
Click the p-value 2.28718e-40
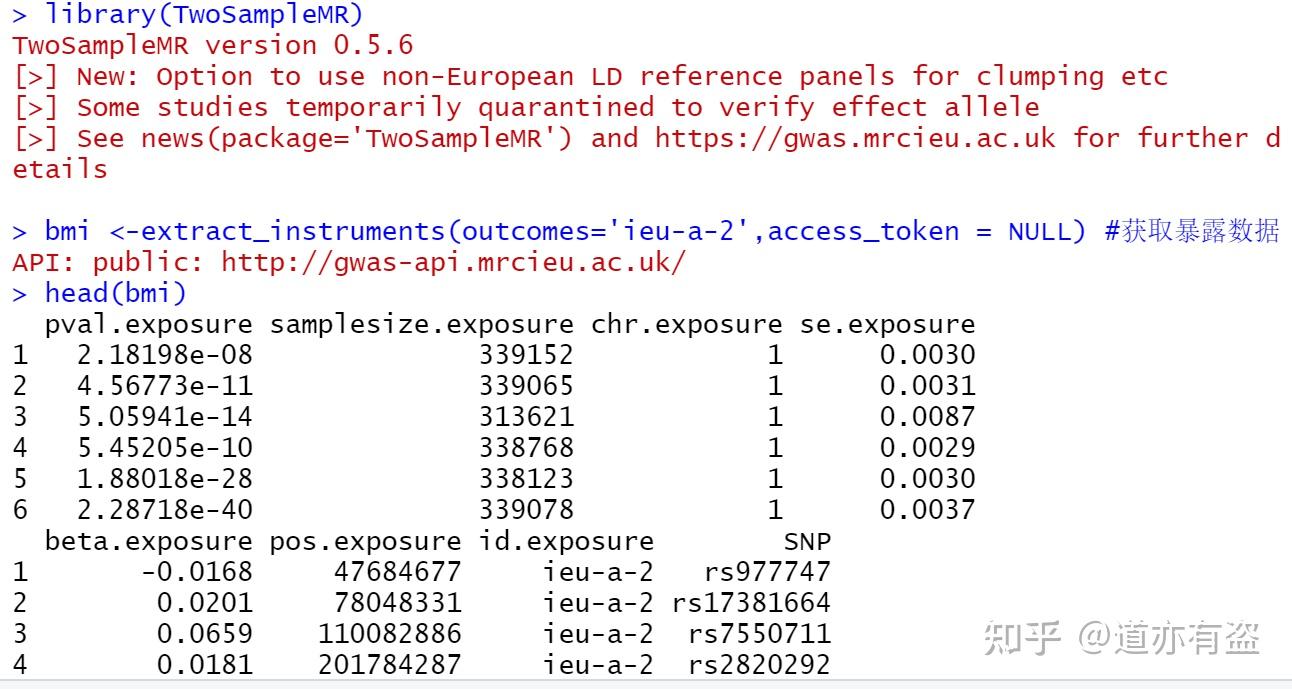click(x=164, y=511)
